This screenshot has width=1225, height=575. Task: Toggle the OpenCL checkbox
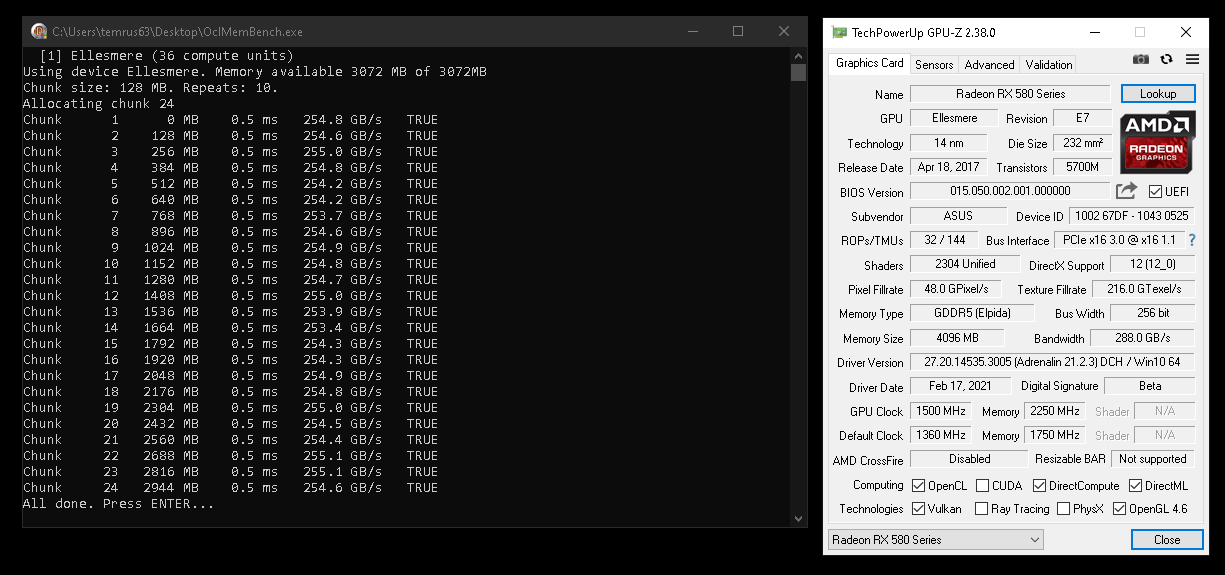pos(918,486)
